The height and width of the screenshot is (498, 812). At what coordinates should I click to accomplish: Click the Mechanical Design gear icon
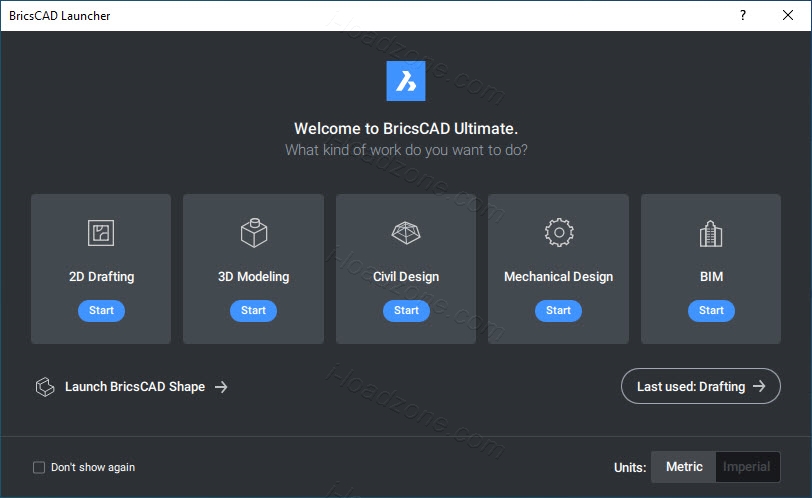pyautogui.click(x=559, y=233)
